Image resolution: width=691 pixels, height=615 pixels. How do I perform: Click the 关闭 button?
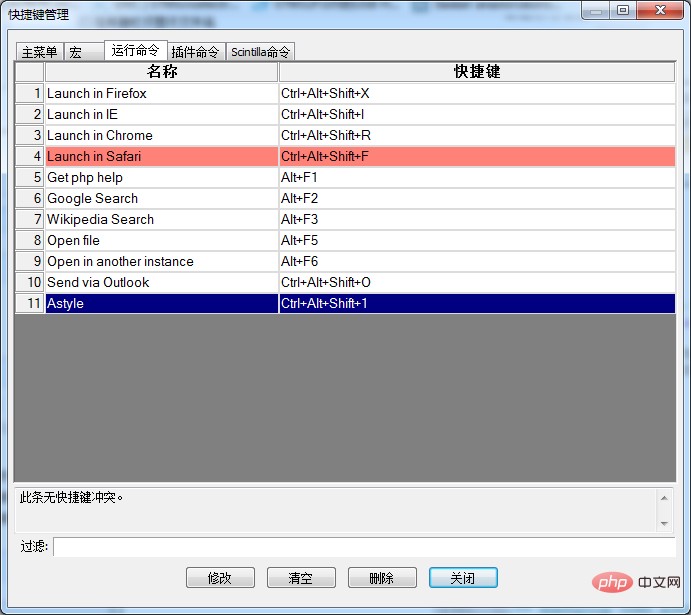tap(463, 578)
